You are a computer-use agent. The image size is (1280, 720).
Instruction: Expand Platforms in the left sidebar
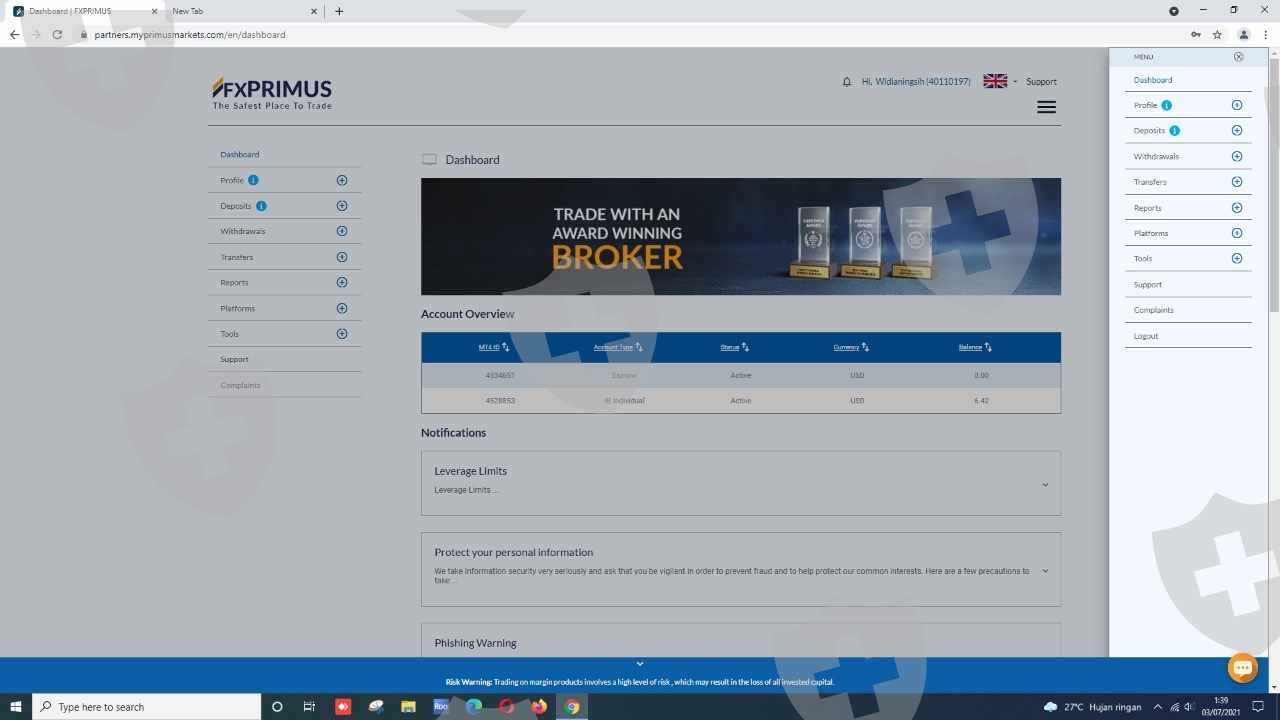tap(341, 308)
